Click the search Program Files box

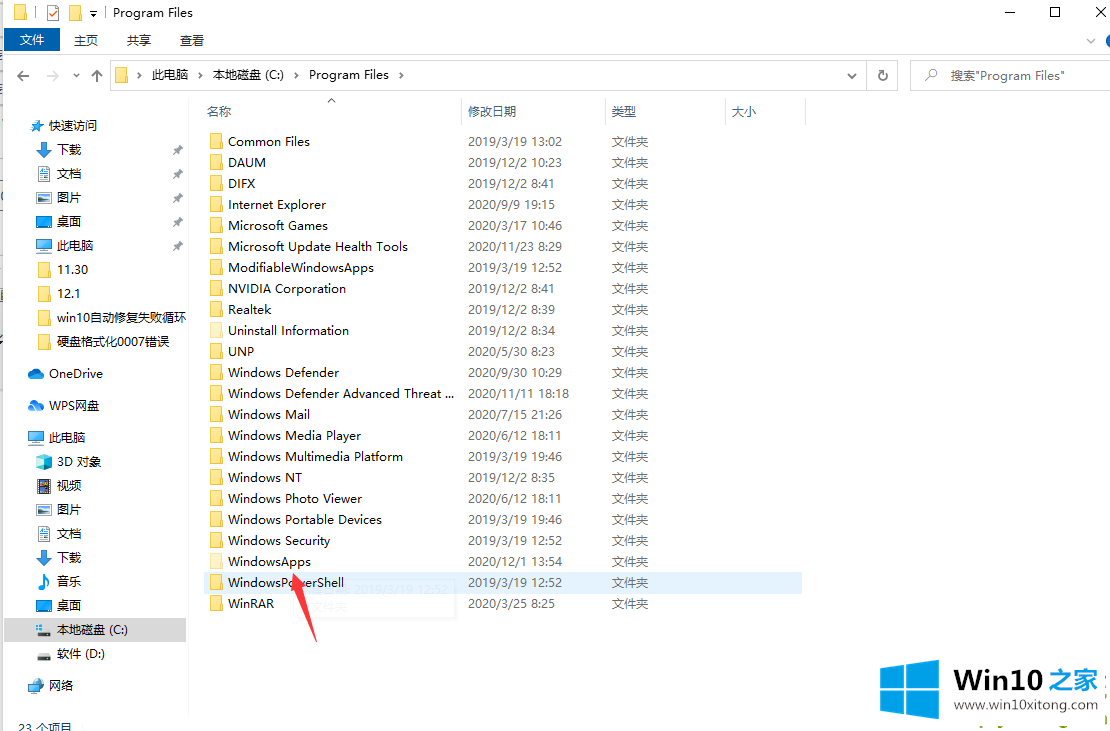1009,76
